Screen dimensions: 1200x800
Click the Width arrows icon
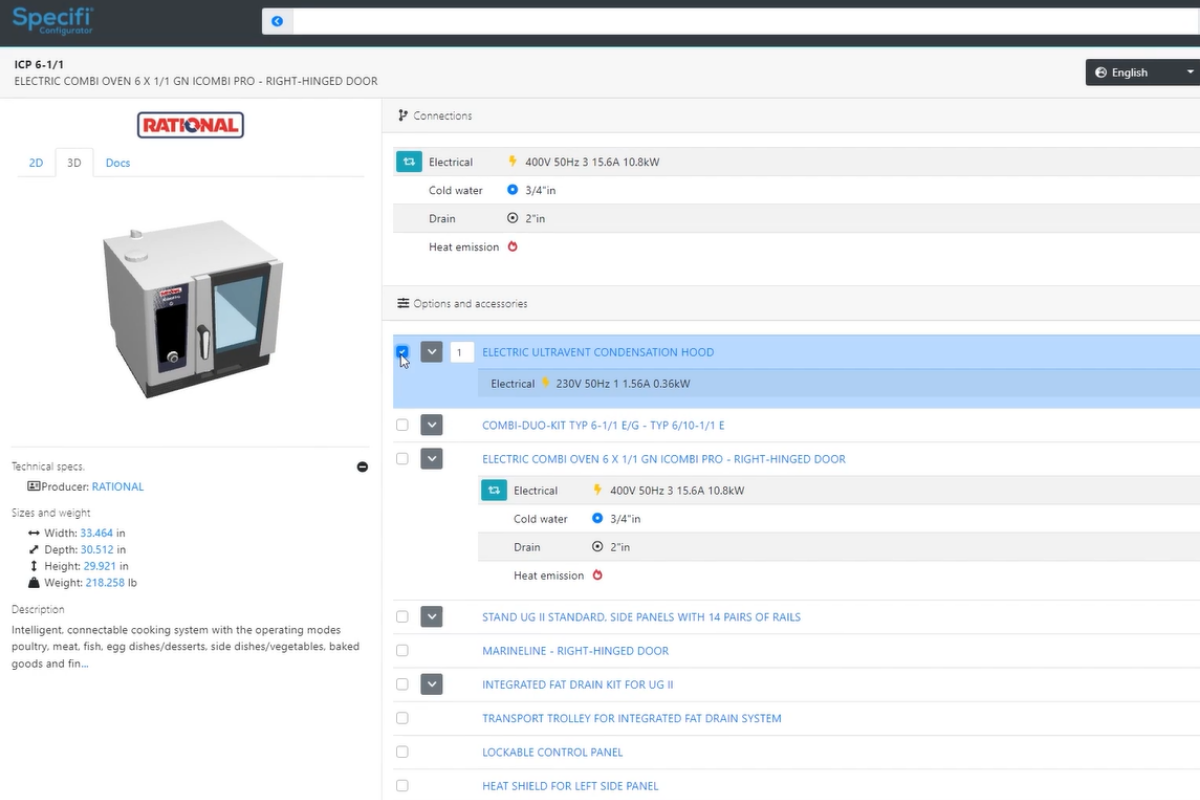coord(34,534)
